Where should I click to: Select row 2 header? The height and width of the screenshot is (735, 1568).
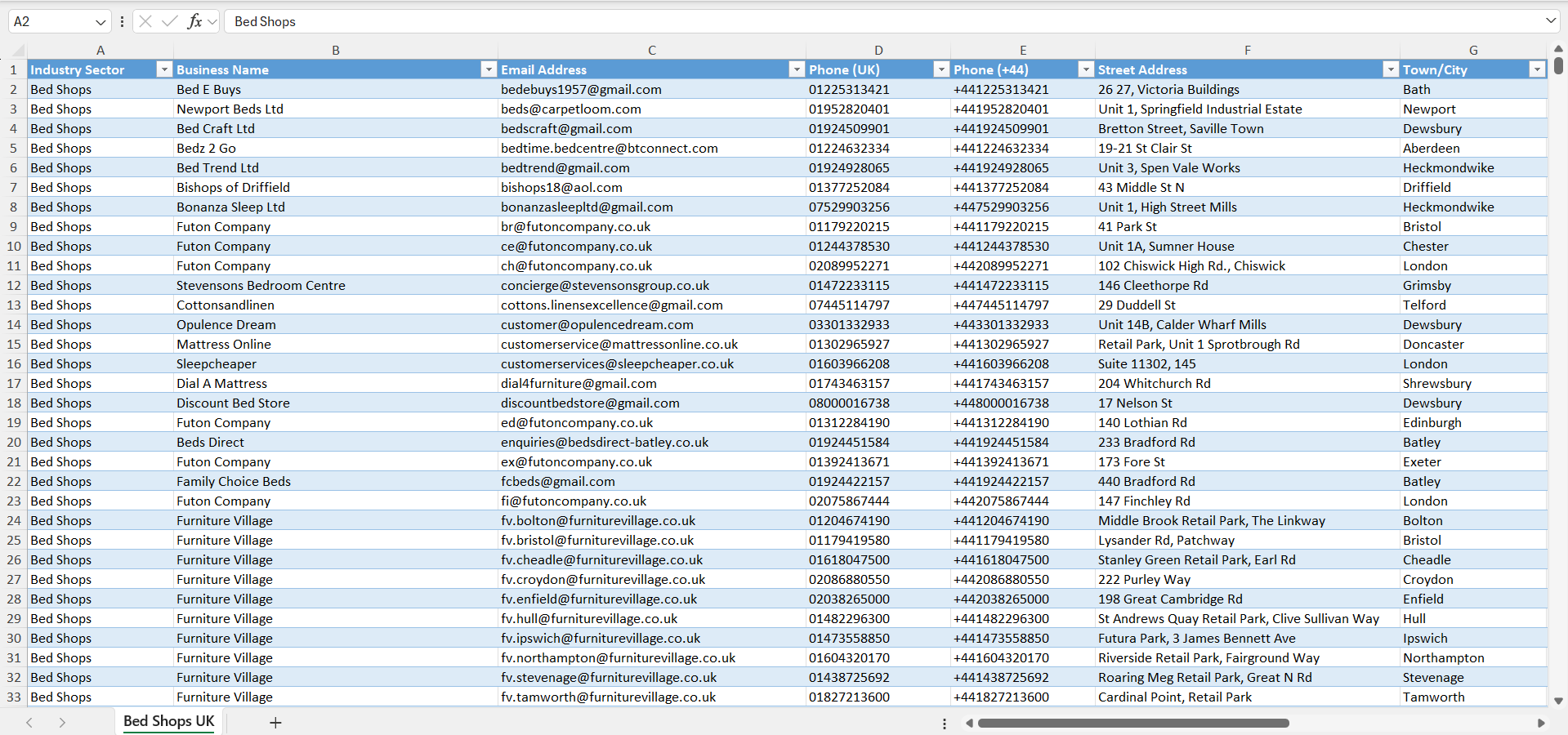click(x=13, y=89)
